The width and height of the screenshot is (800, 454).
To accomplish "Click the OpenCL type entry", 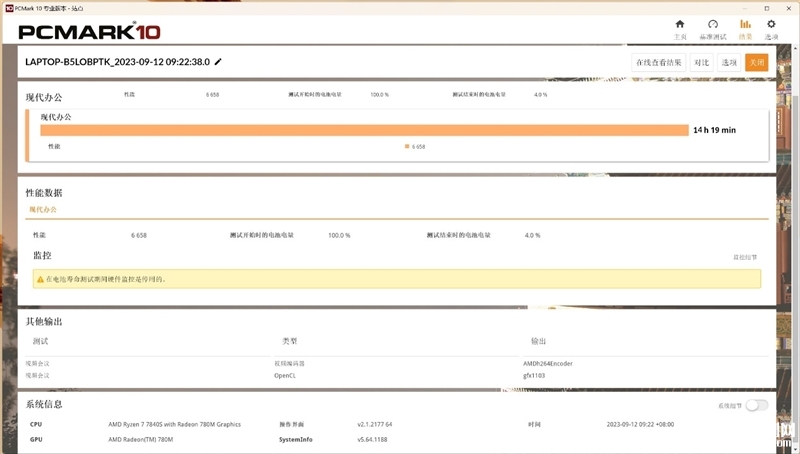I will 285,375.
